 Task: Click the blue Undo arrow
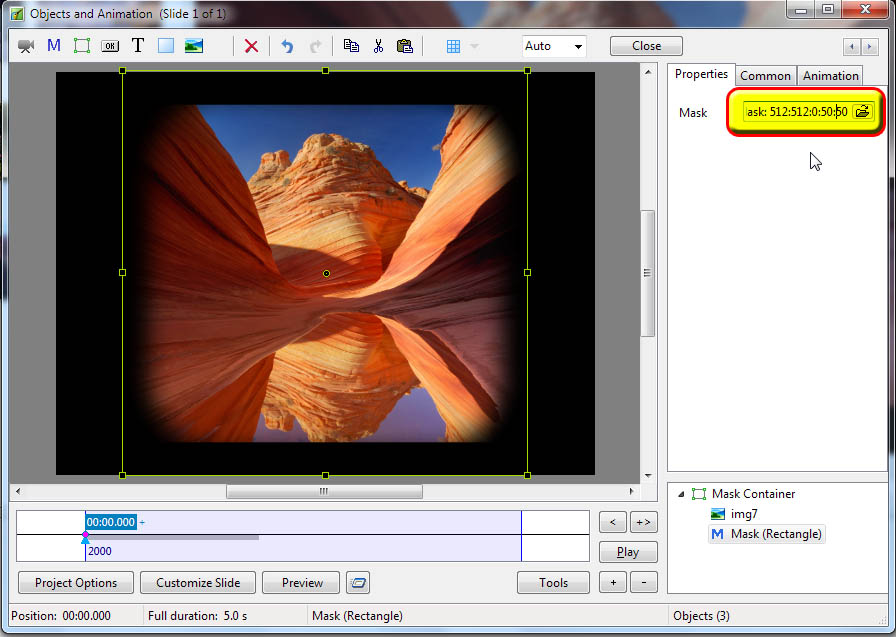pos(287,46)
